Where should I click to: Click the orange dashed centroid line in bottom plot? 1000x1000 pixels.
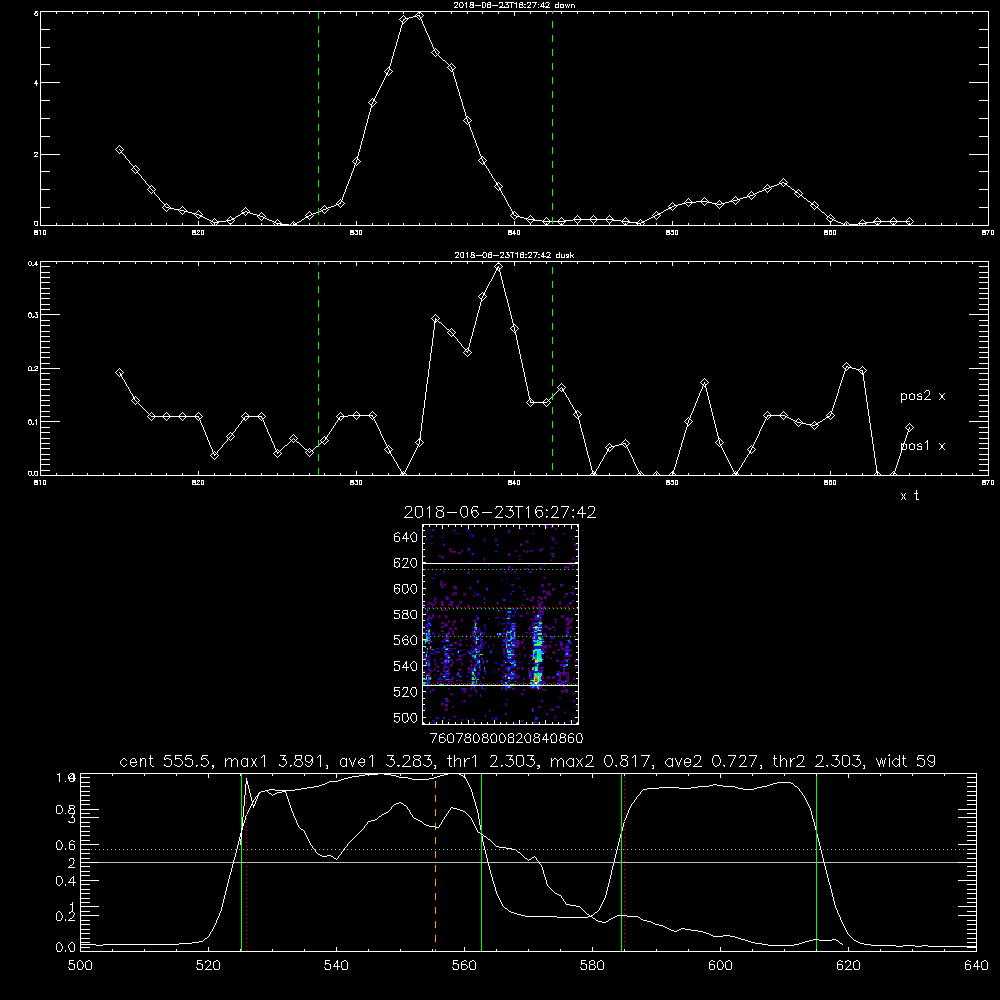pyautogui.click(x=436, y=861)
